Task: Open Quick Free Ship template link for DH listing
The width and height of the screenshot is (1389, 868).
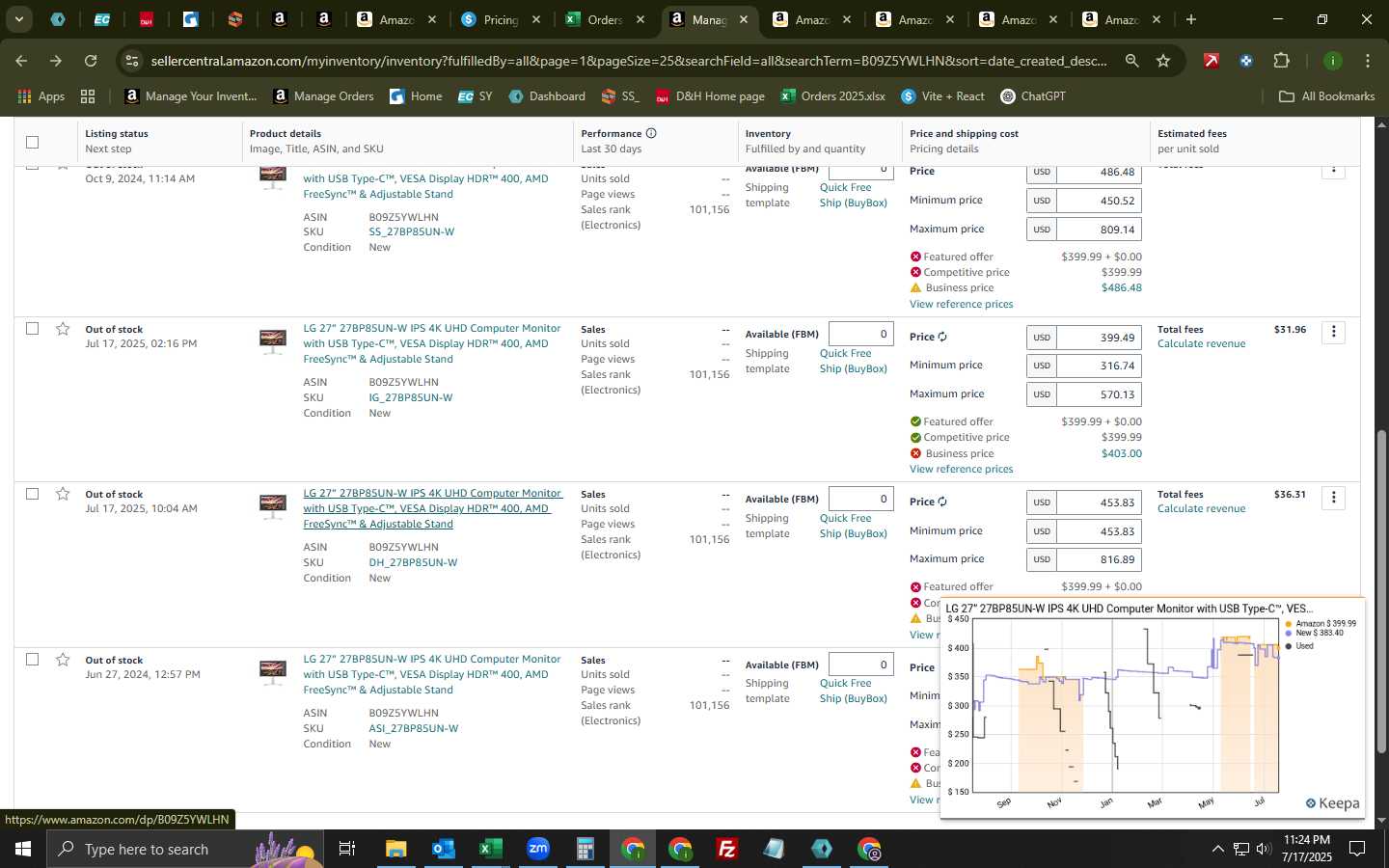Action: tap(854, 526)
